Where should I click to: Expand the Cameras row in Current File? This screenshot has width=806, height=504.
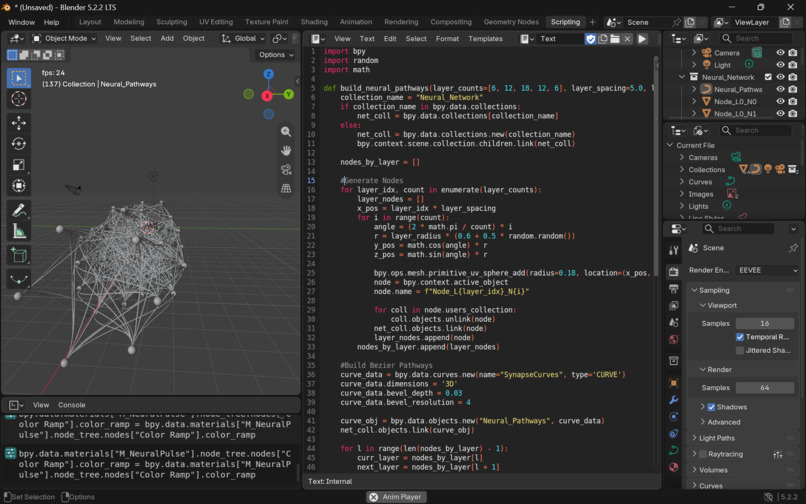pos(682,157)
